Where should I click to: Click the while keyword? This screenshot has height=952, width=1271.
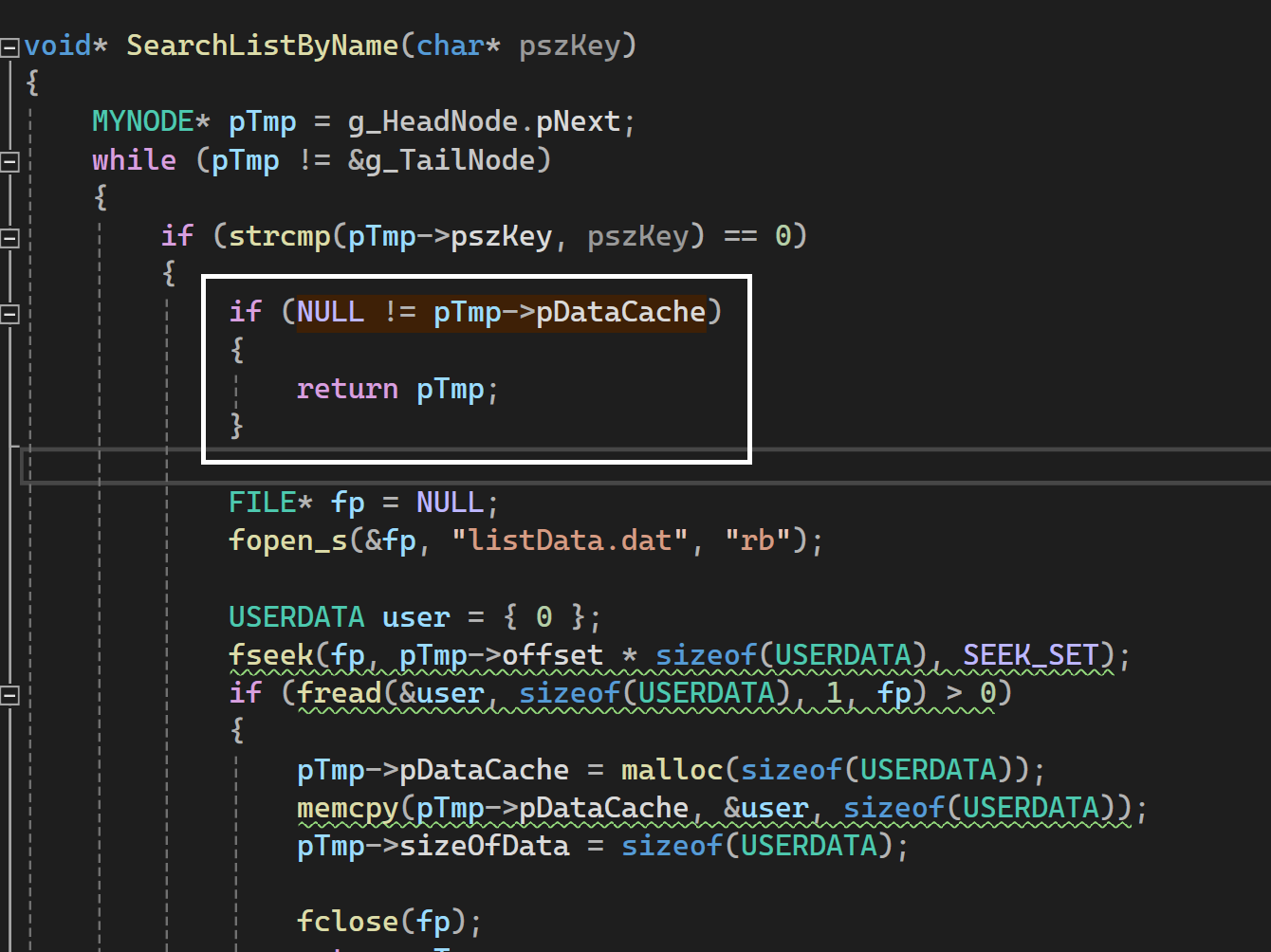click(134, 160)
